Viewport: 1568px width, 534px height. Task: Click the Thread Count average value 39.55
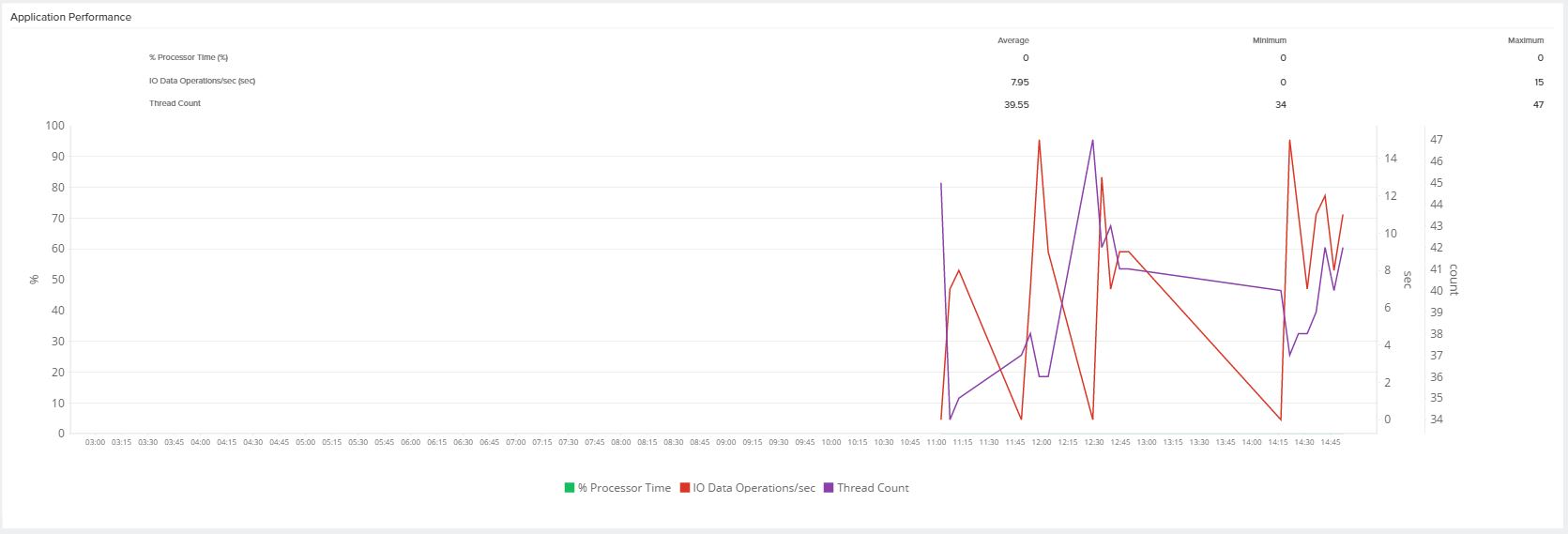click(1015, 104)
